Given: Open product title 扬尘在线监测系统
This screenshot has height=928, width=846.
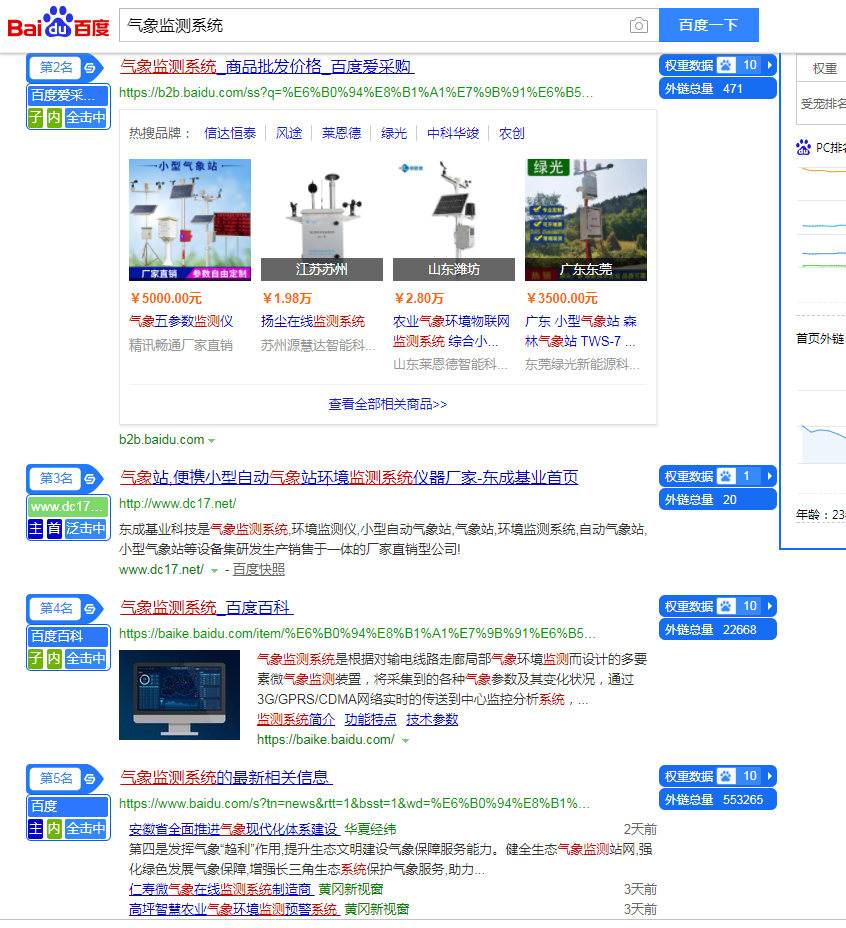Looking at the screenshot, I should (x=313, y=321).
